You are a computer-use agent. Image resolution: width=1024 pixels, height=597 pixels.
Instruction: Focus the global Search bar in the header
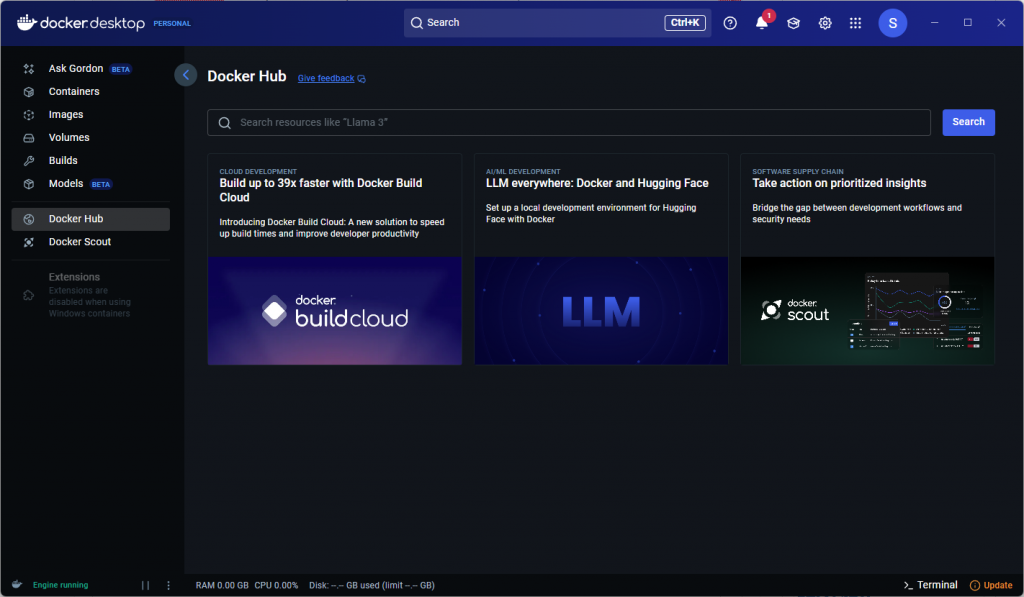[557, 23]
